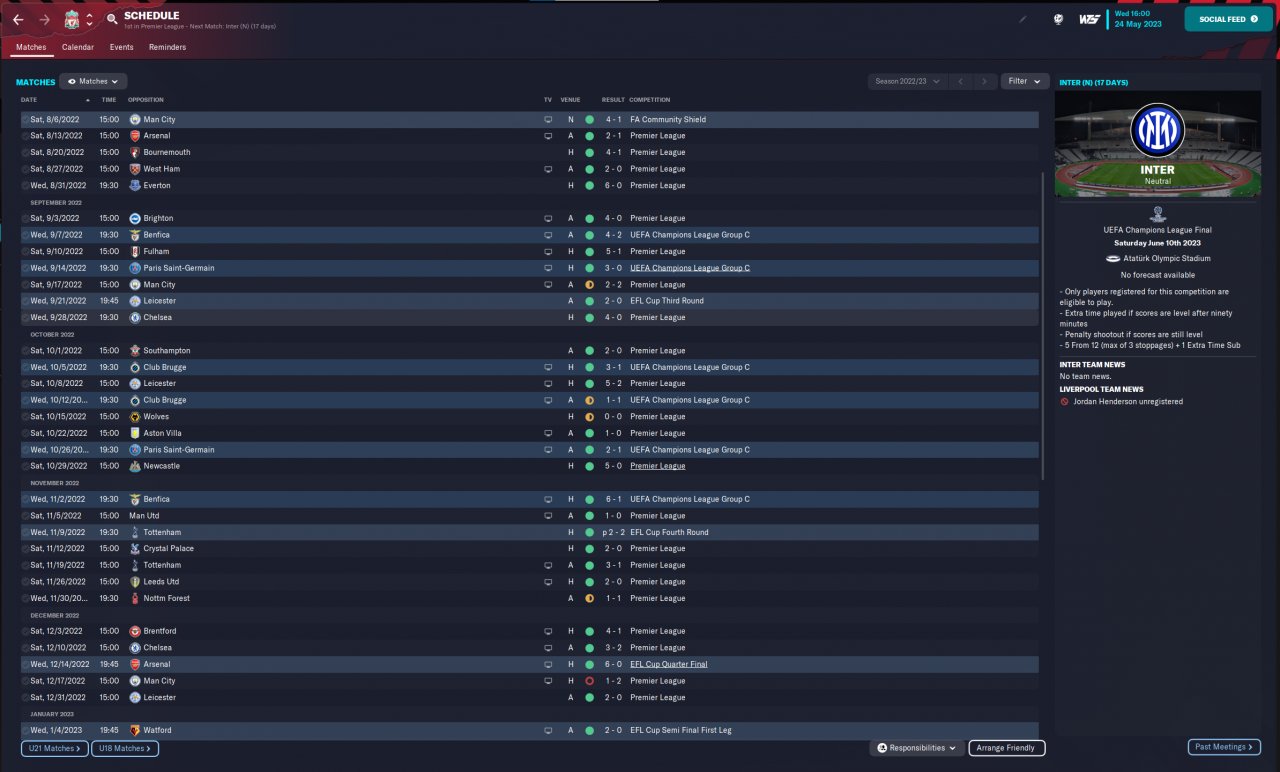Sort by the Date column header
Screen dimensions: 1280x772
point(29,100)
